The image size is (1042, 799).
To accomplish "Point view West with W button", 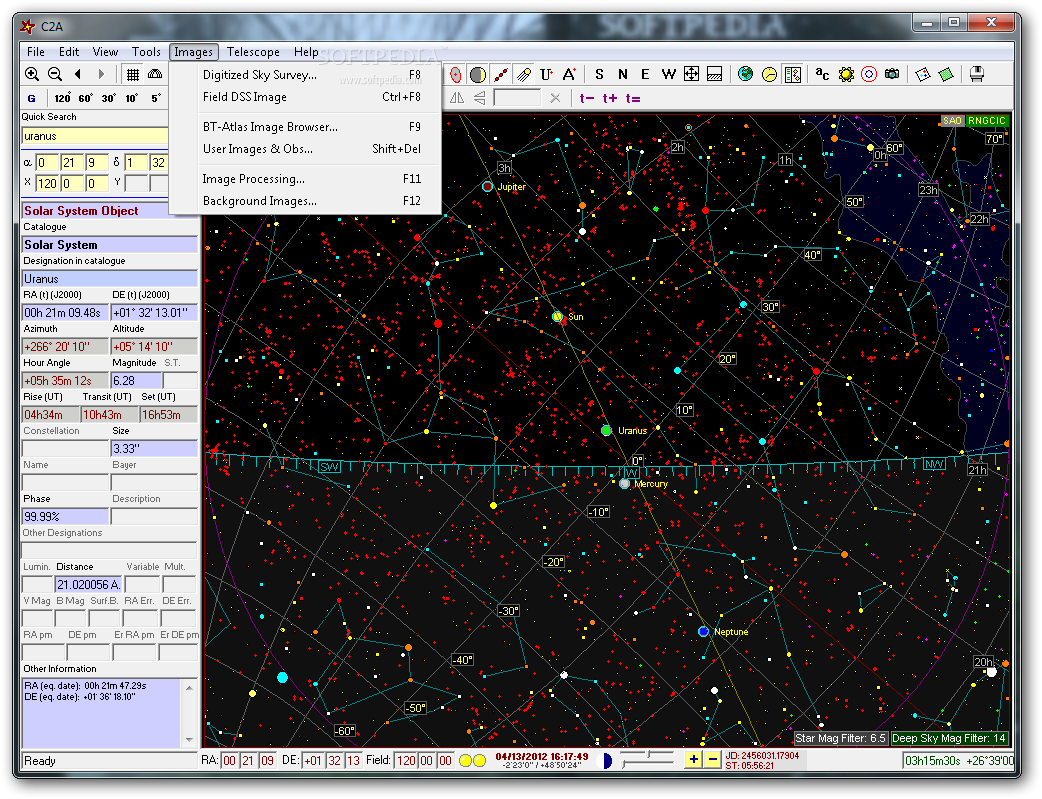I will coord(669,74).
